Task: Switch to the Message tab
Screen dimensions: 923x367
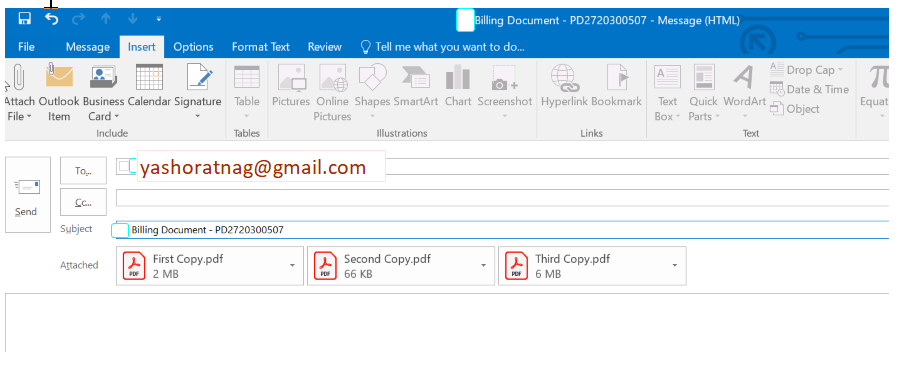Action: [88, 47]
